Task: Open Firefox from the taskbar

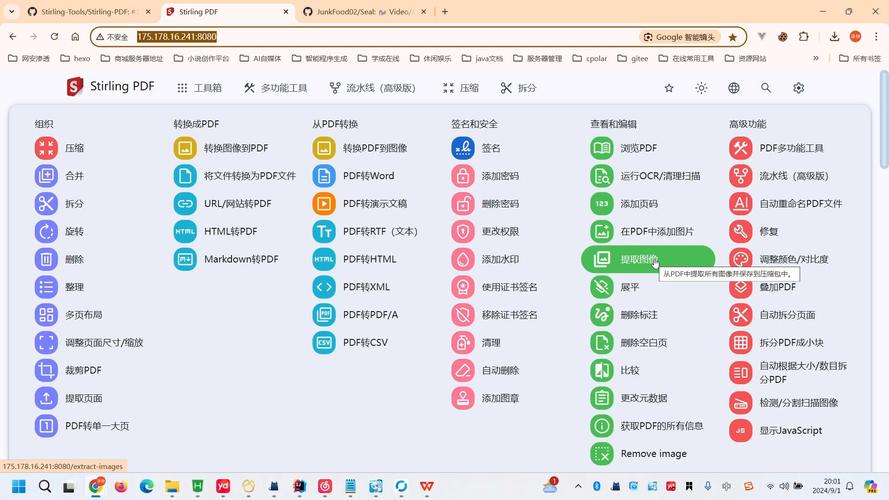Action: coord(121,486)
